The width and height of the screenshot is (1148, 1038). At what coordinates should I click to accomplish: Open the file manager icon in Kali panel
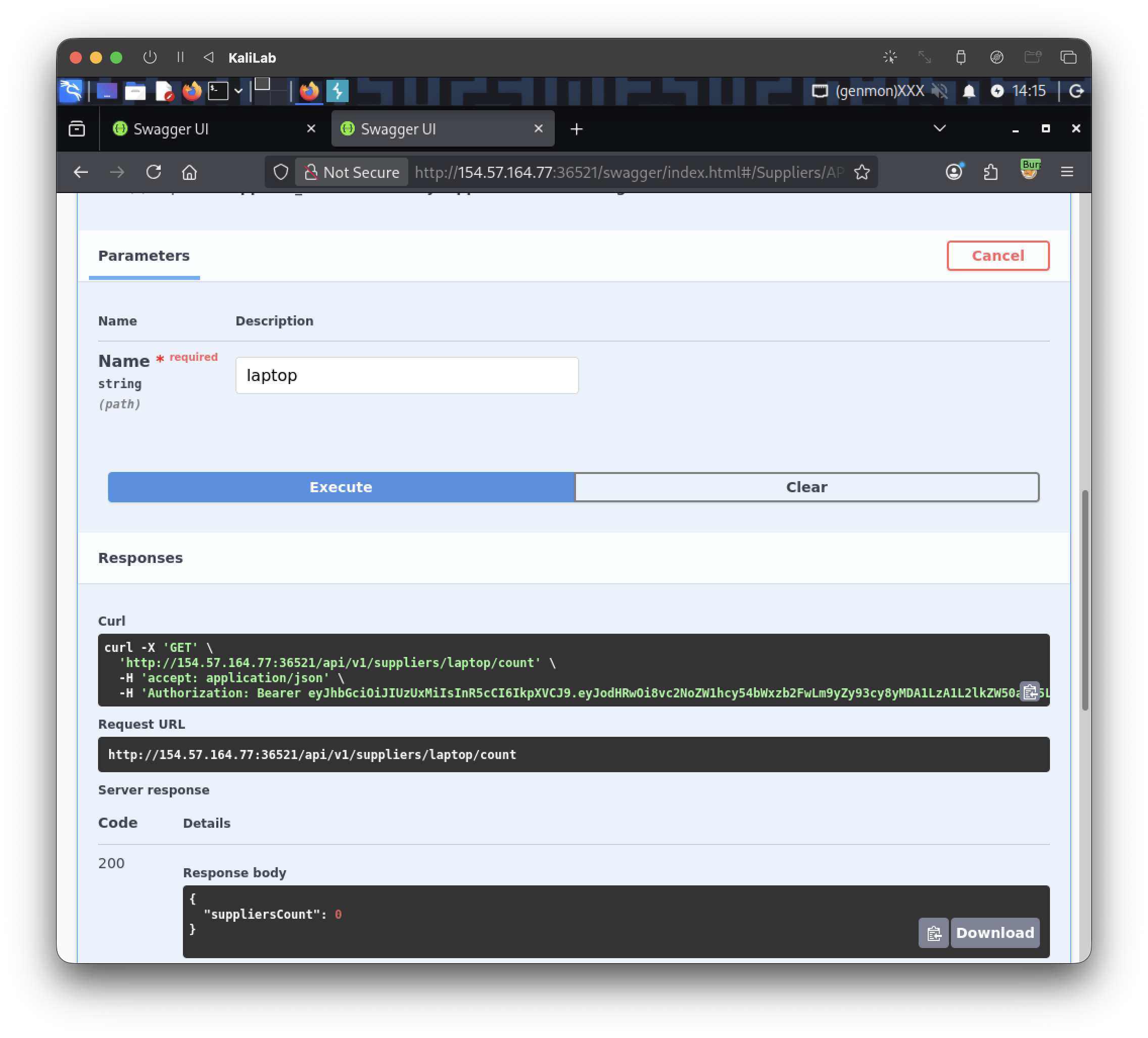tap(135, 91)
